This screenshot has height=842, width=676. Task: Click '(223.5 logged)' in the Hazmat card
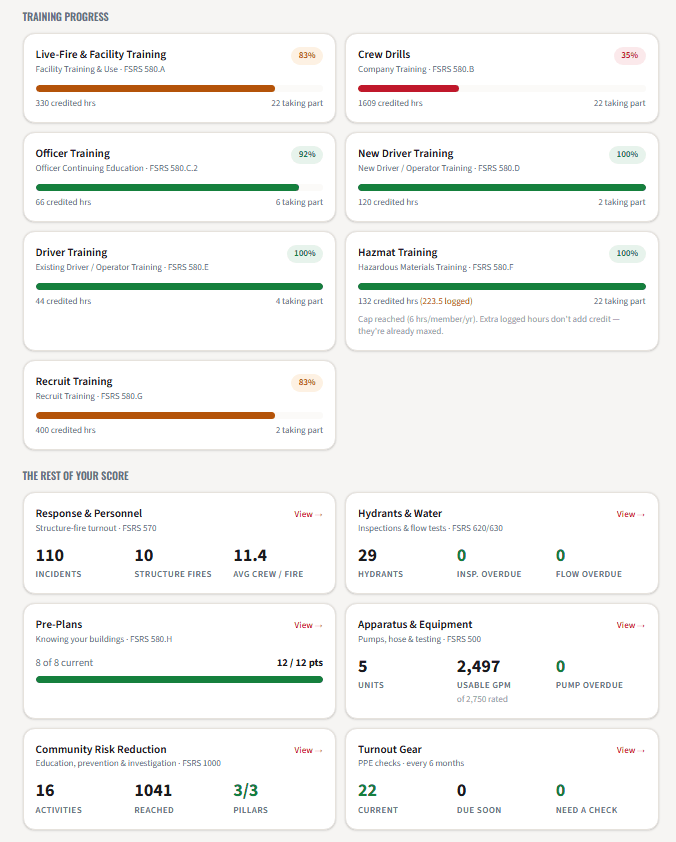pos(446,301)
